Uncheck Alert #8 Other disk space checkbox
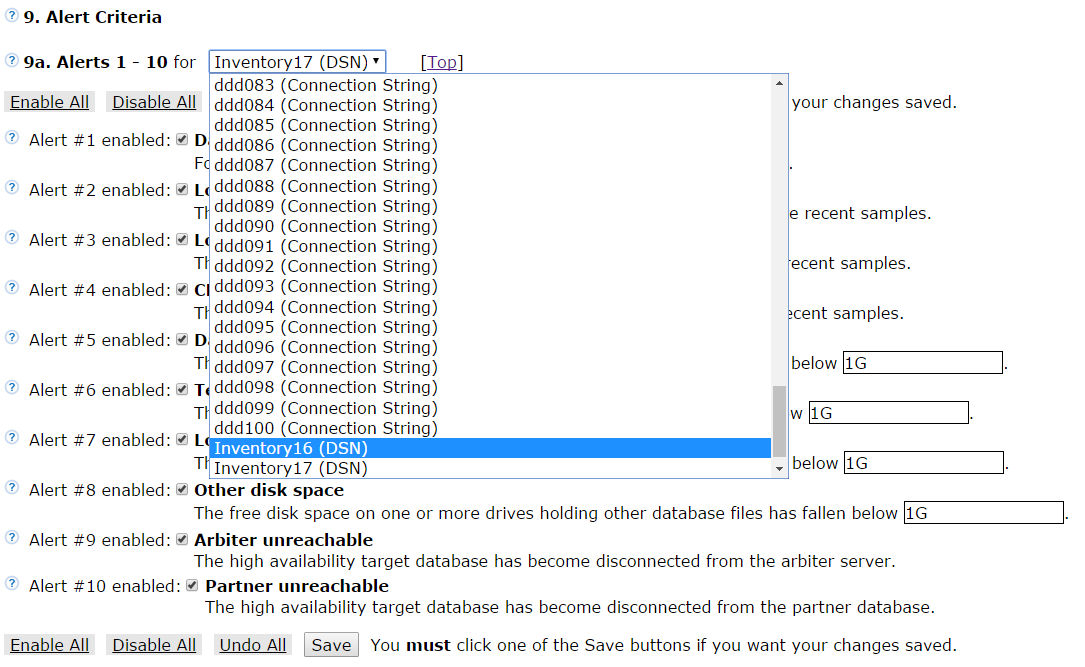Viewport: 1085px width, 667px height. 182,490
